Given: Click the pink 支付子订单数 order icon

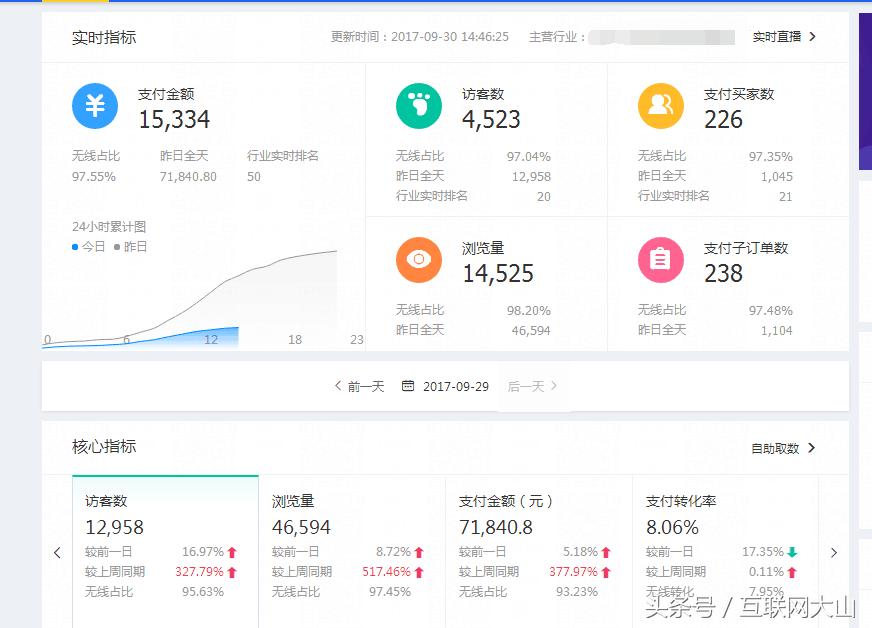Looking at the screenshot, I should [660, 260].
